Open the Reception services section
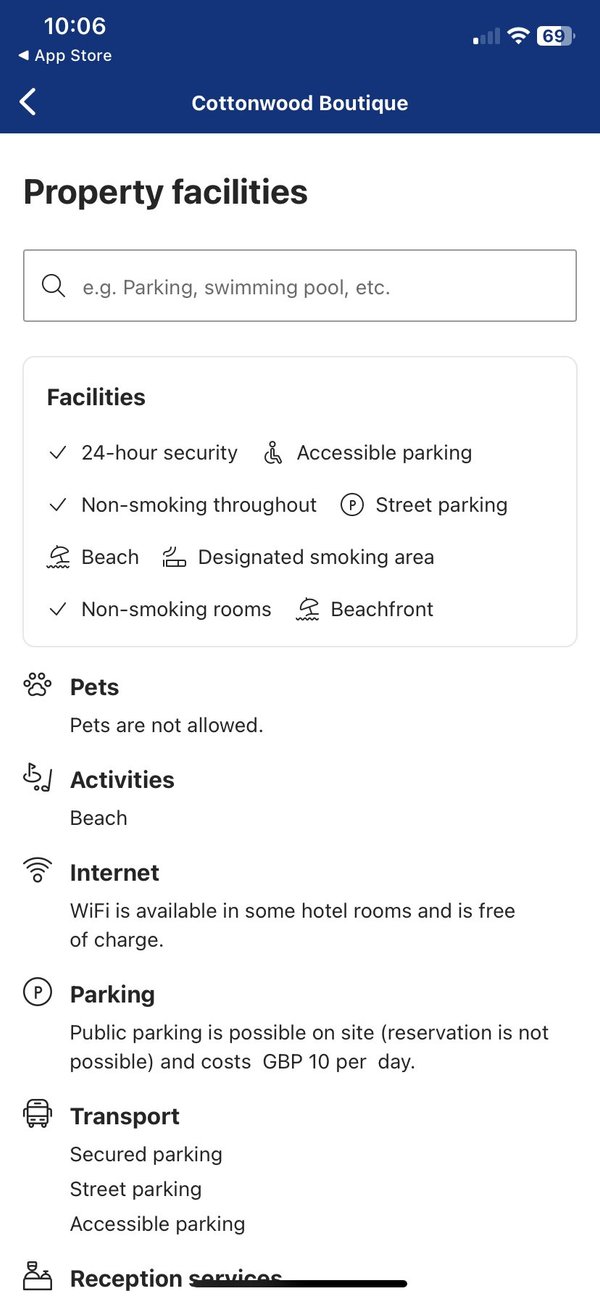Screen dimensions: 600x1299 point(176,1278)
